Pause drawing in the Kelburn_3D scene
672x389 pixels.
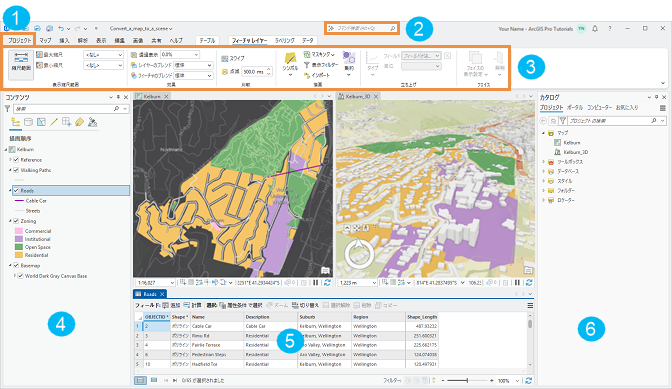click(517, 283)
